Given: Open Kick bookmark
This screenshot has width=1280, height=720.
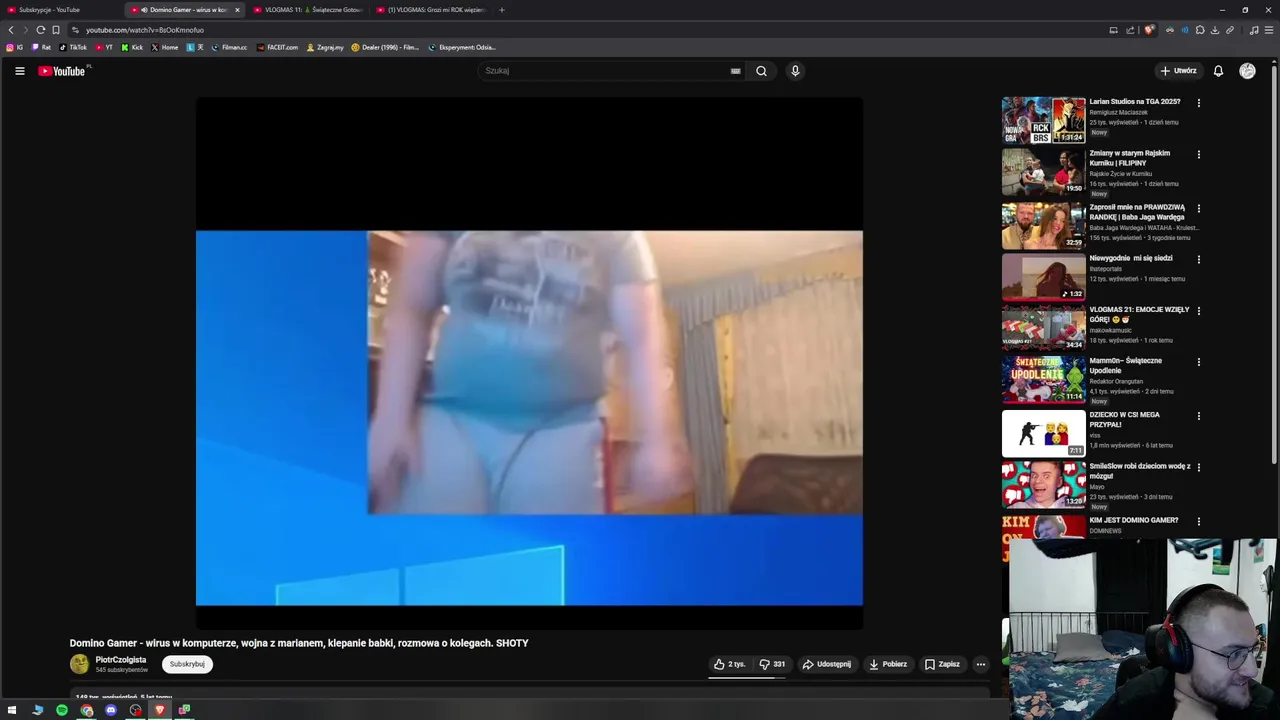Looking at the screenshot, I should pyautogui.click(x=132, y=47).
